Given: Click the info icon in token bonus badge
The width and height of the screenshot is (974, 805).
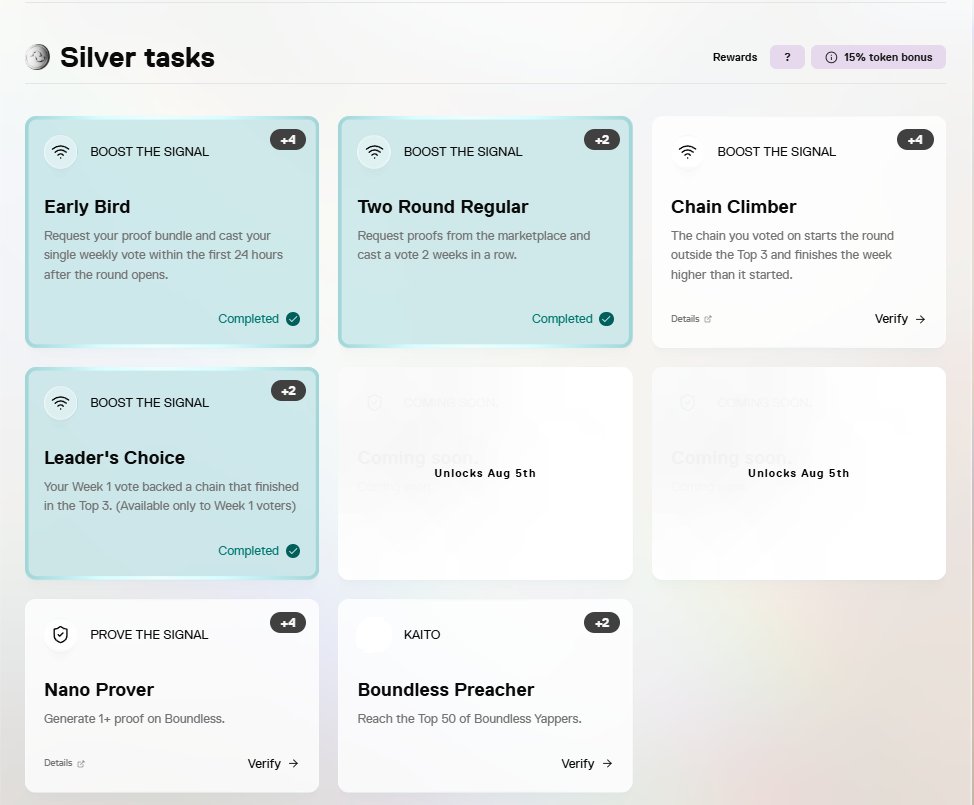Looking at the screenshot, I should tap(831, 57).
